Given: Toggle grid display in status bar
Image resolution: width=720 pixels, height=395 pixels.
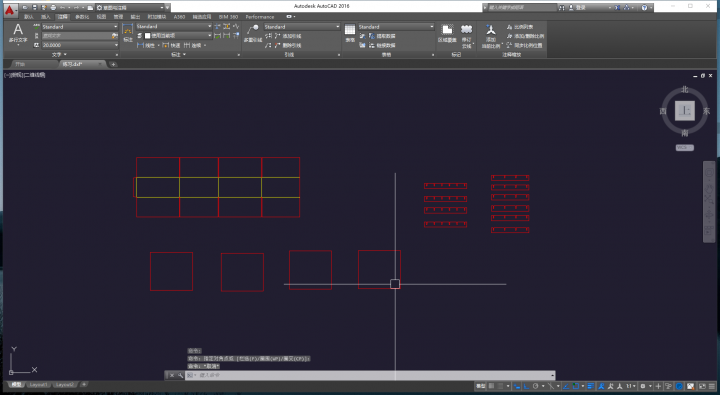Looking at the screenshot, I should (491, 386).
